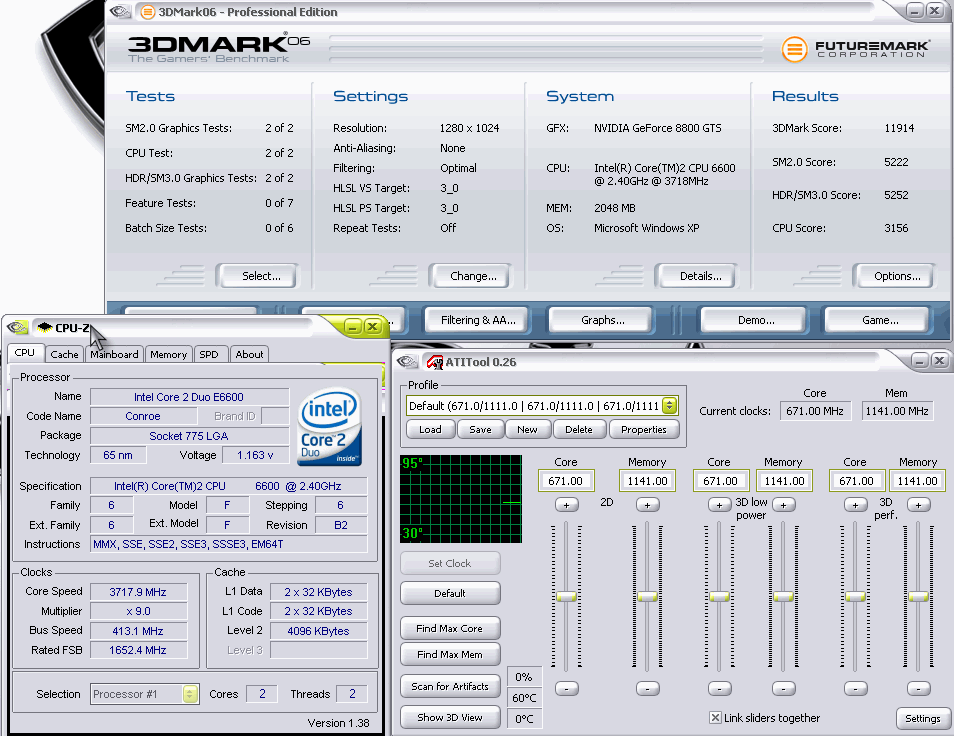
Task: Open results Options... in 3DMark06
Action: (x=897, y=276)
